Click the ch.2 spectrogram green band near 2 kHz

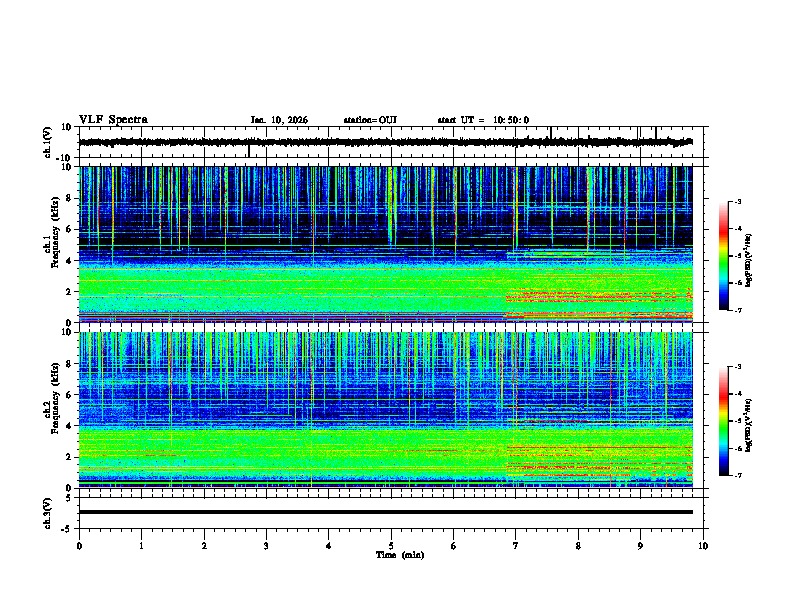(385, 454)
